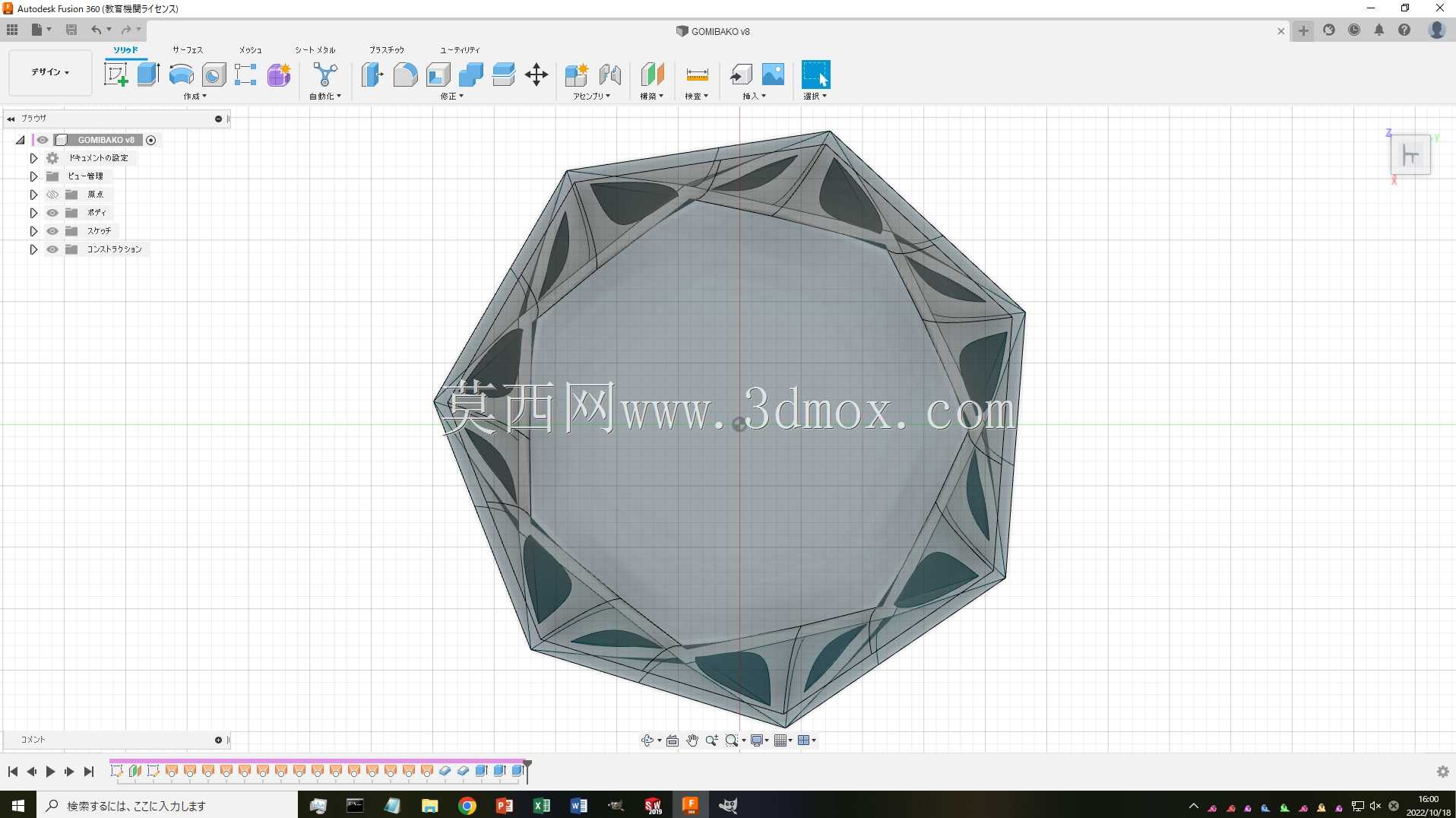Screen dimensions: 1456x818
Task: Click the Automated Modeling icon
Action: click(x=325, y=75)
